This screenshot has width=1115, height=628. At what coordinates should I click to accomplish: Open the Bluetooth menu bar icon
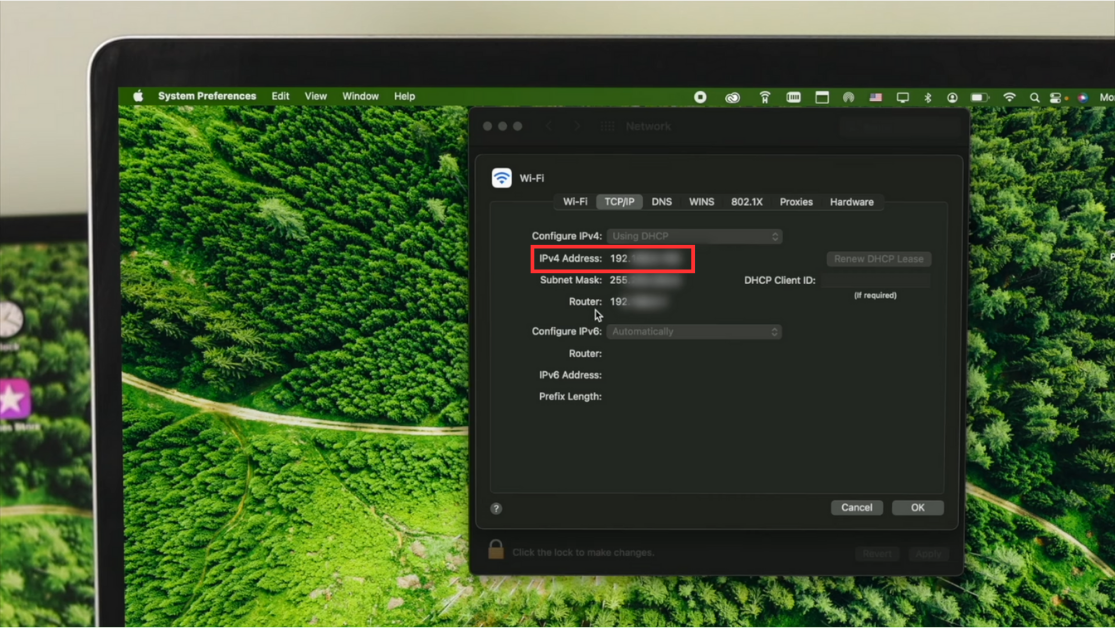928,97
